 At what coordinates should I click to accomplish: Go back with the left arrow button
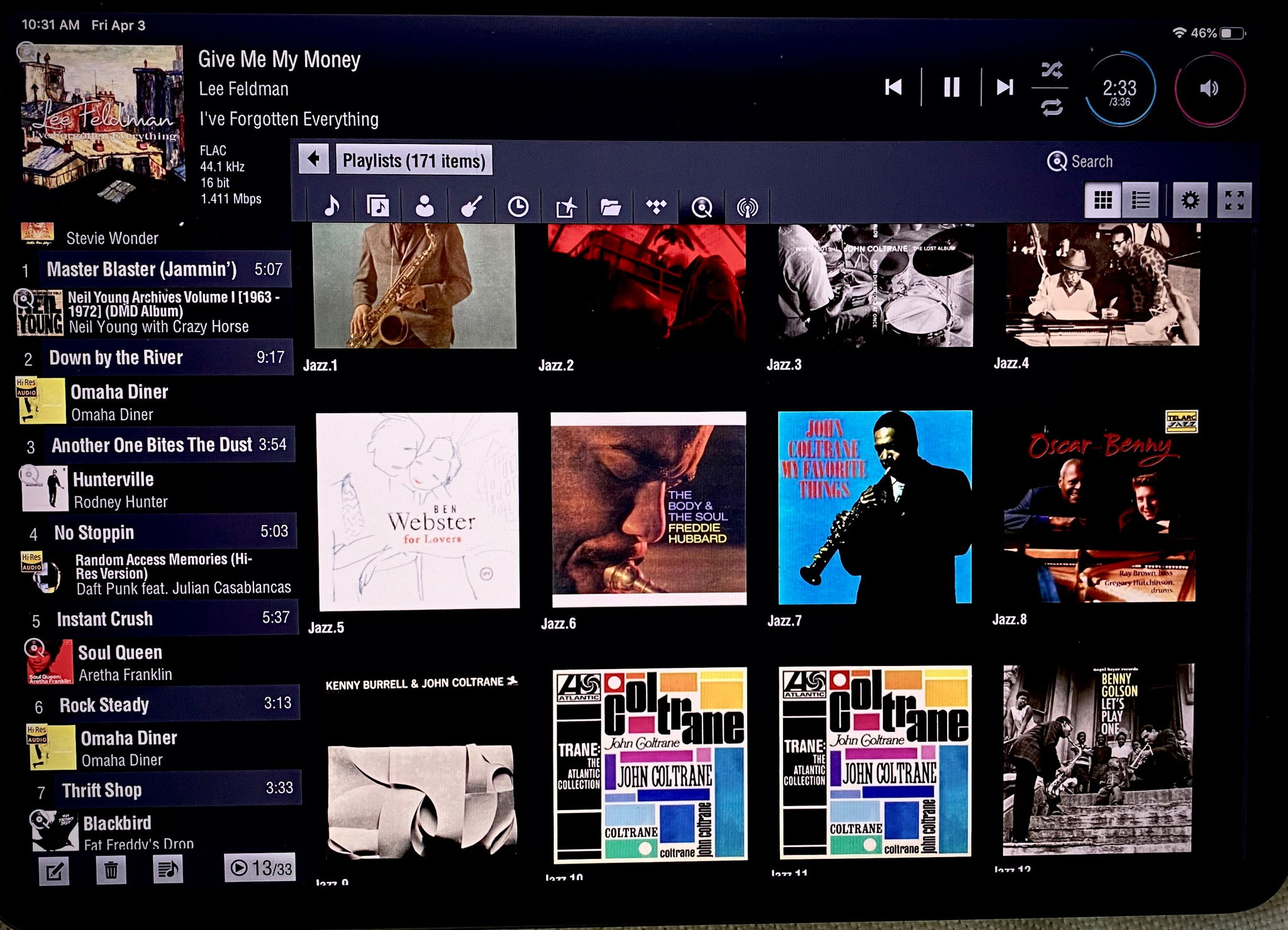313,158
